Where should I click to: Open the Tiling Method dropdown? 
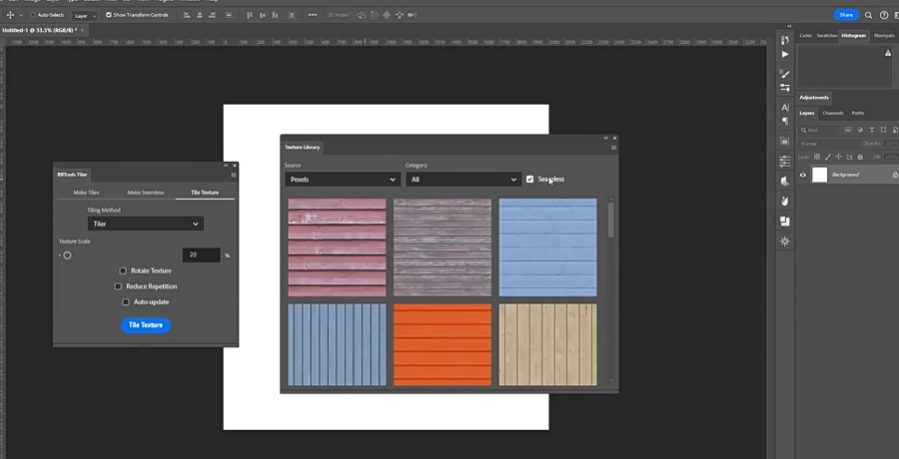(145, 224)
